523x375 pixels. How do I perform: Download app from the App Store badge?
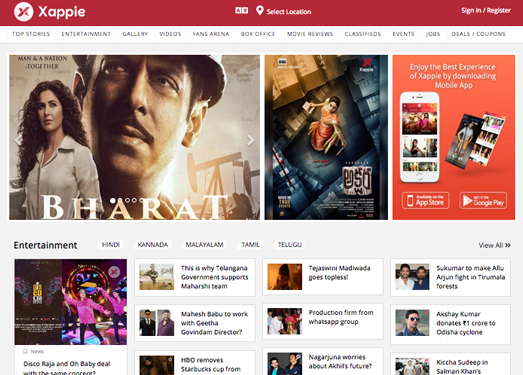(426, 201)
